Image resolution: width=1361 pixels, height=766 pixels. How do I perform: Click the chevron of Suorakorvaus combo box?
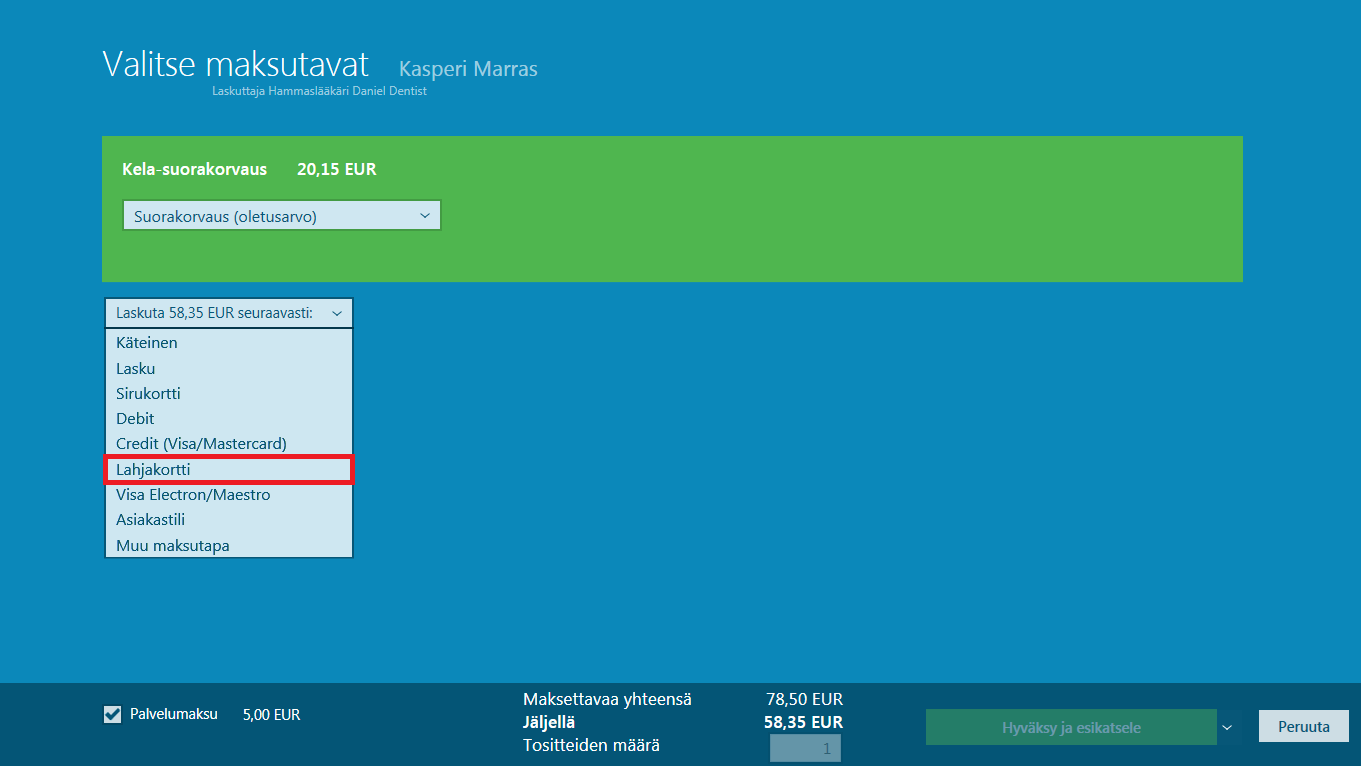point(424,215)
